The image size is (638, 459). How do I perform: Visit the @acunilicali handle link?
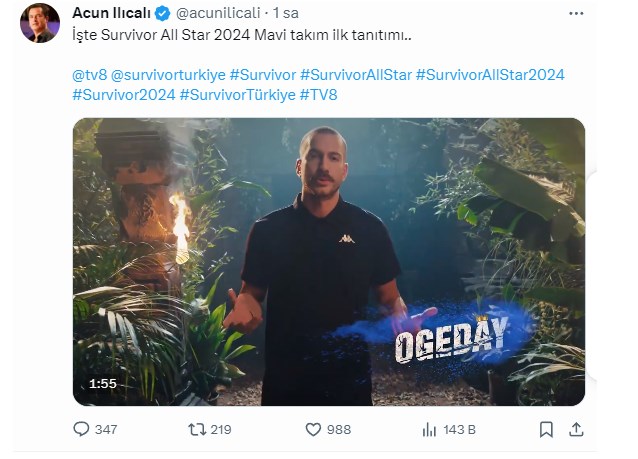218,13
